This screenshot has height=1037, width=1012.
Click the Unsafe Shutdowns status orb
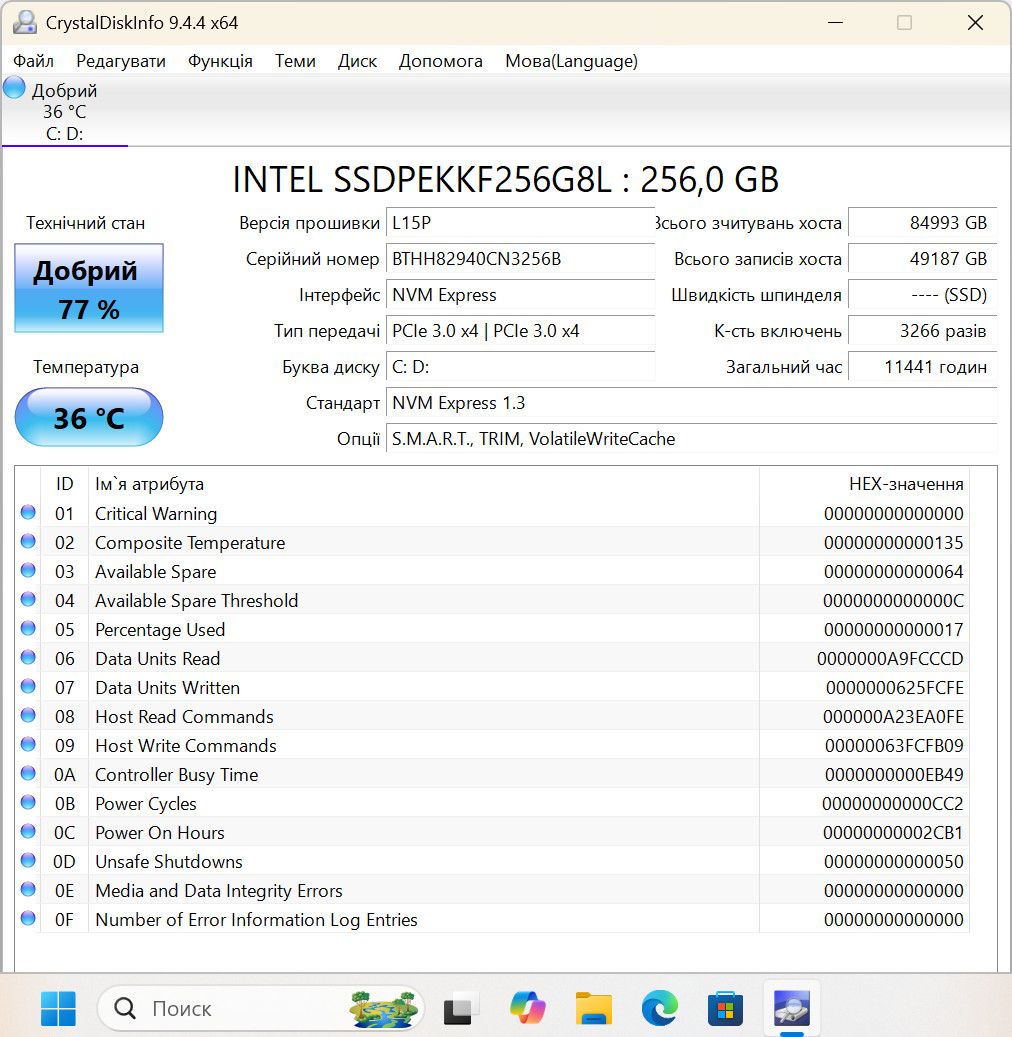coord(28,861)
